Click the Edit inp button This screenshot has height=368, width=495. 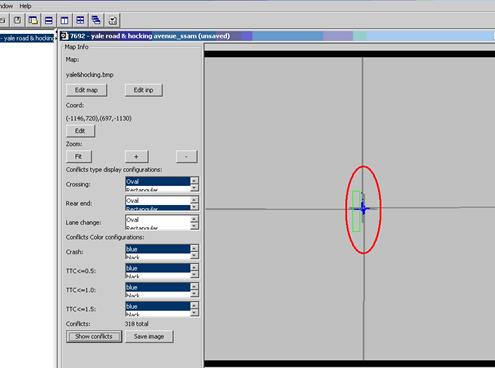[x=144, y=90]
